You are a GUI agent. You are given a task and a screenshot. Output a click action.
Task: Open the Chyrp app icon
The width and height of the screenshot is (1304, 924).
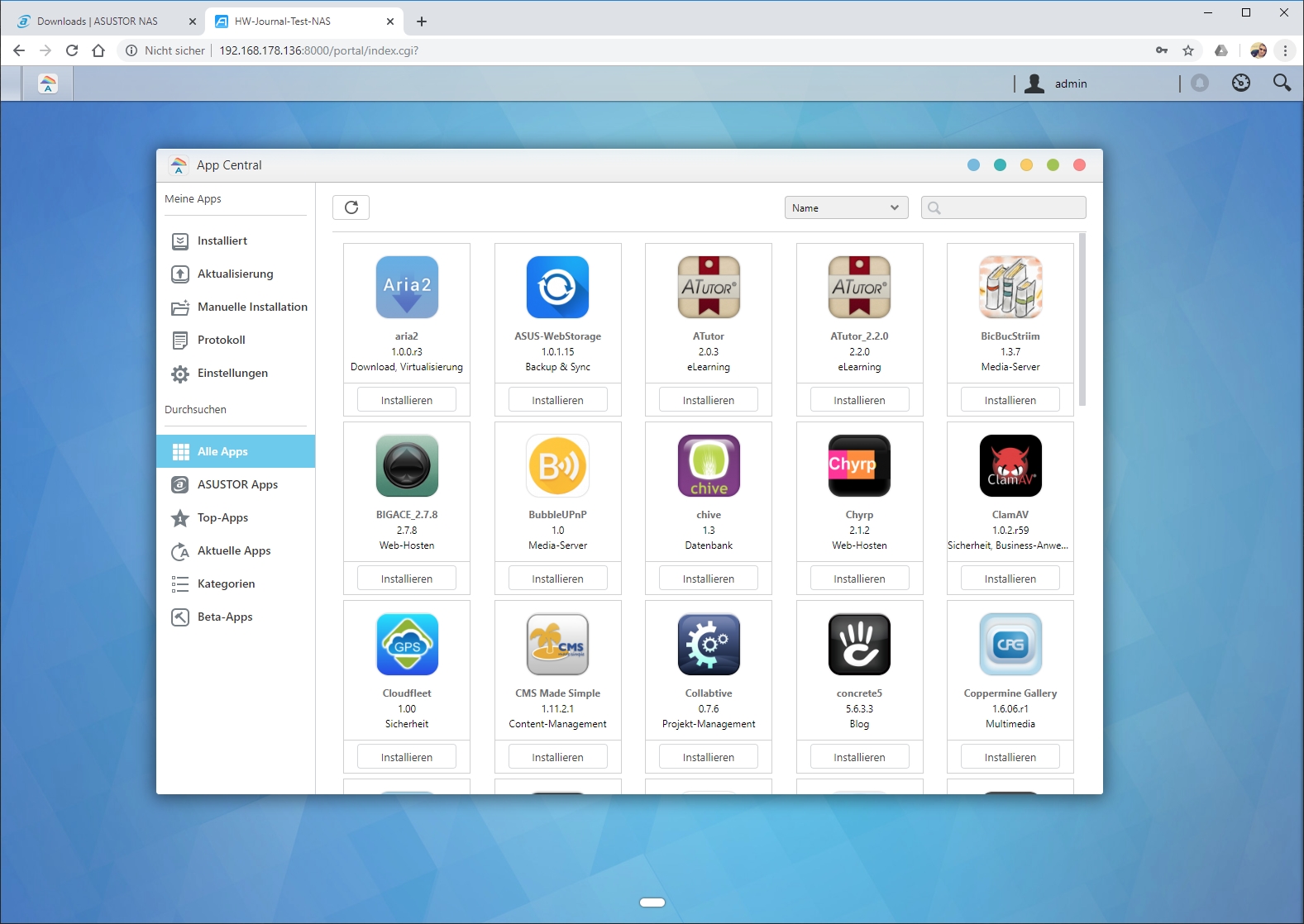tap(859, 466)
